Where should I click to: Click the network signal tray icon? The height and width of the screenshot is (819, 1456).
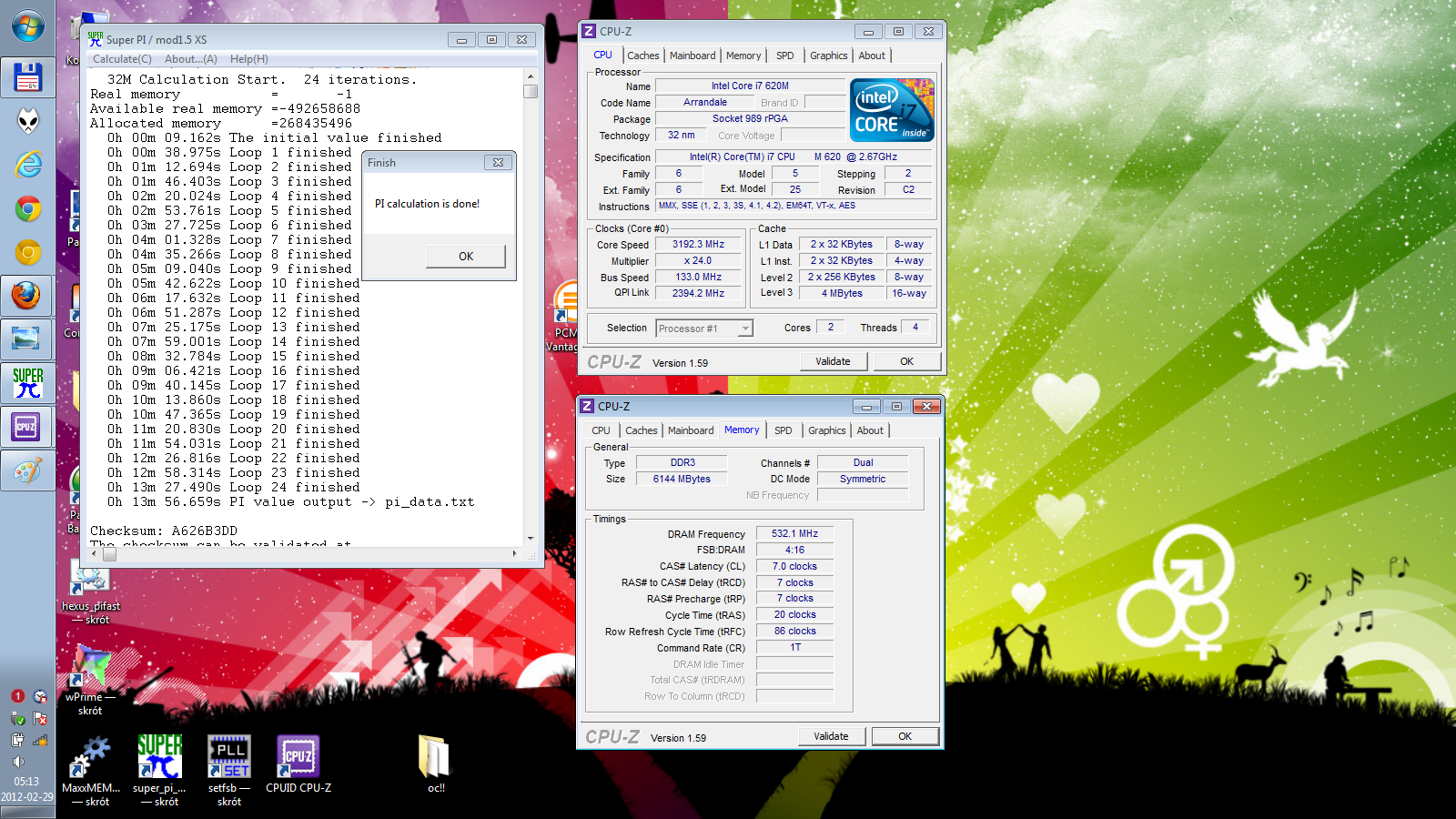[40, 740]
